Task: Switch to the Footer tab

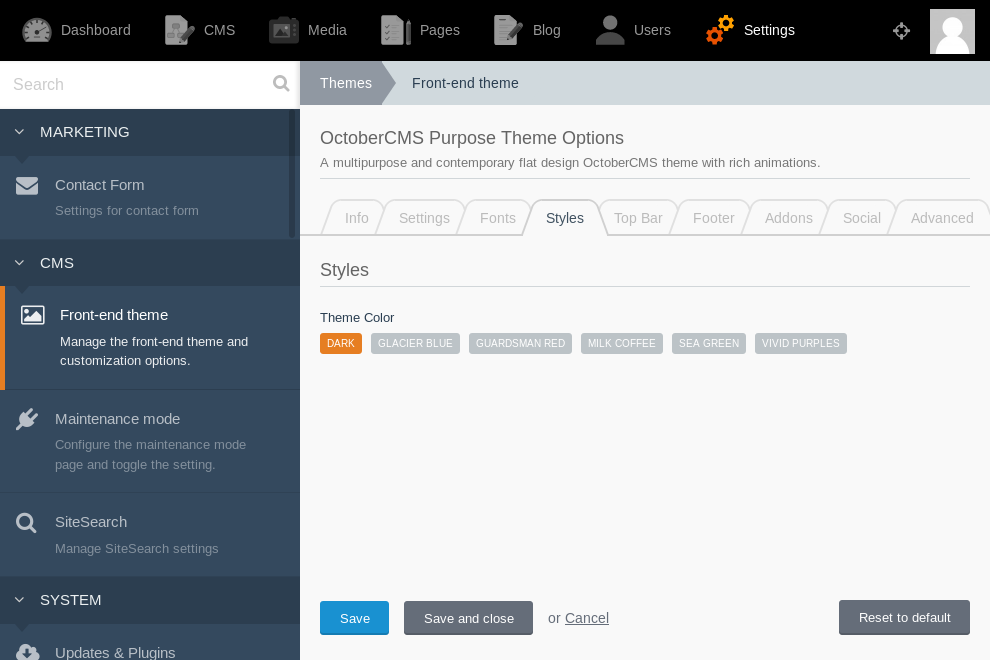Action: coord(713,218)
